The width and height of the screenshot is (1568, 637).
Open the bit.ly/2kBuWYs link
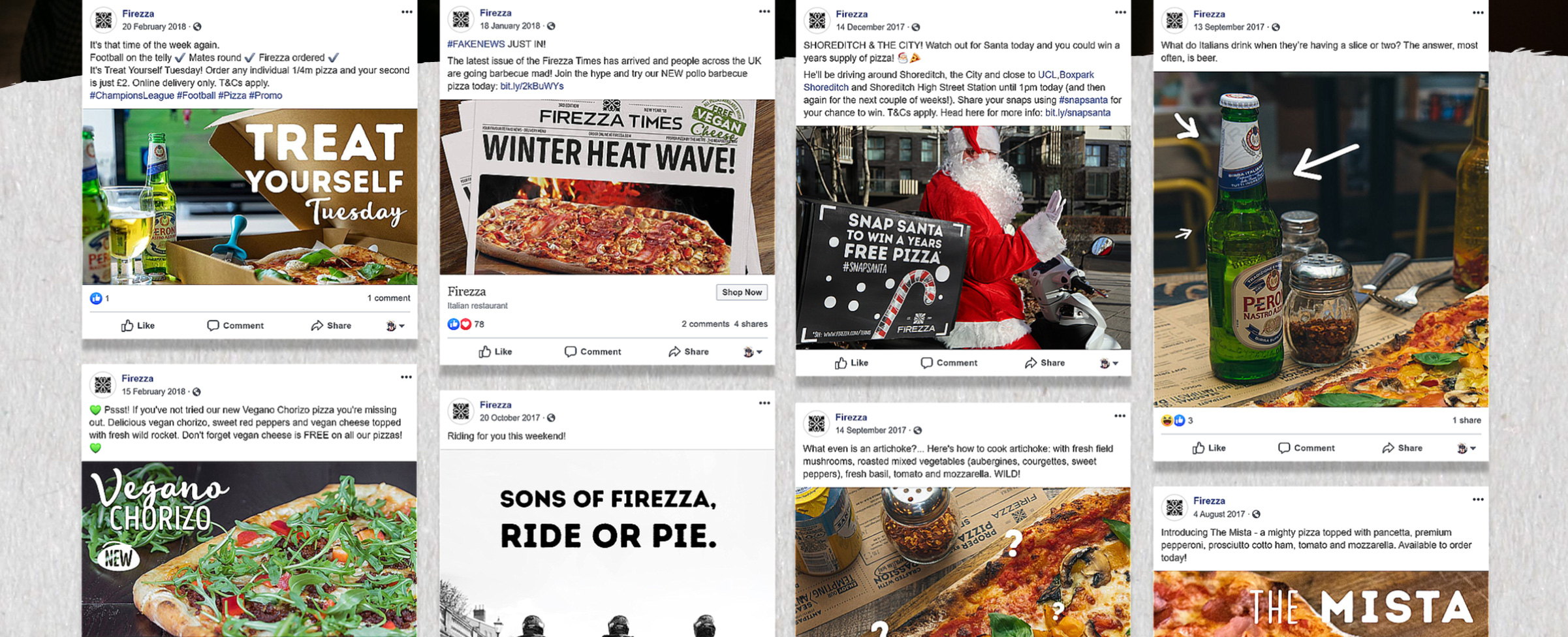tap(531, 86)
